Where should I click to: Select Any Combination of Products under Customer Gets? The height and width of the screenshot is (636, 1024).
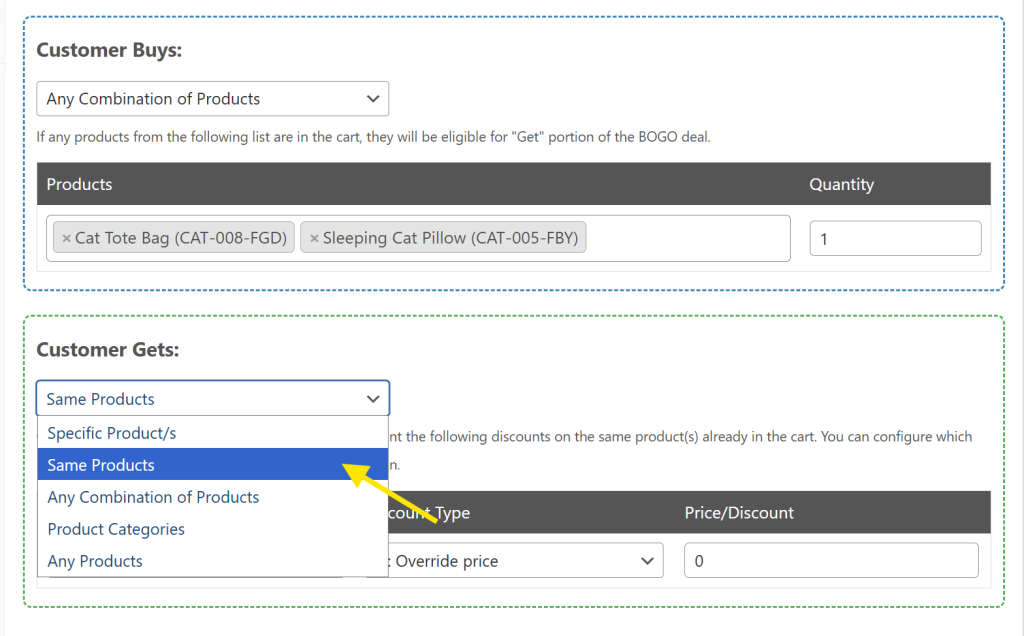pos(153,497)
